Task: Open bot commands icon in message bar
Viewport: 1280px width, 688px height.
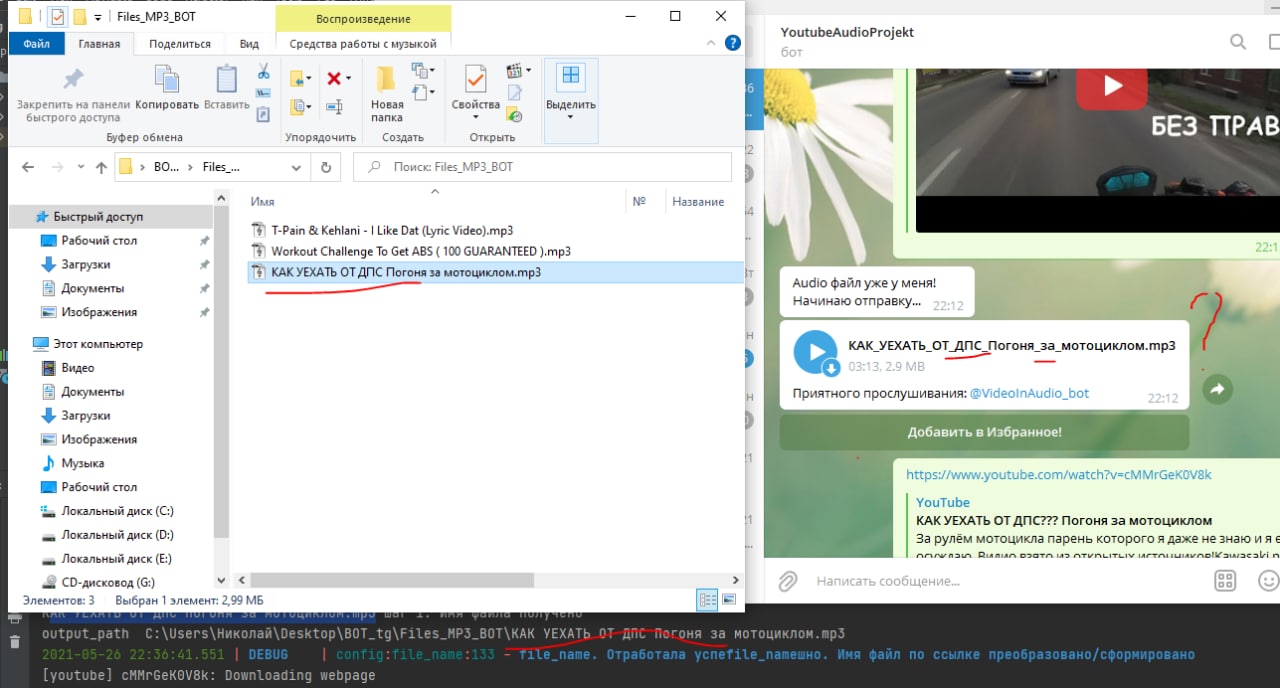Action: (x=1225, y=581)
